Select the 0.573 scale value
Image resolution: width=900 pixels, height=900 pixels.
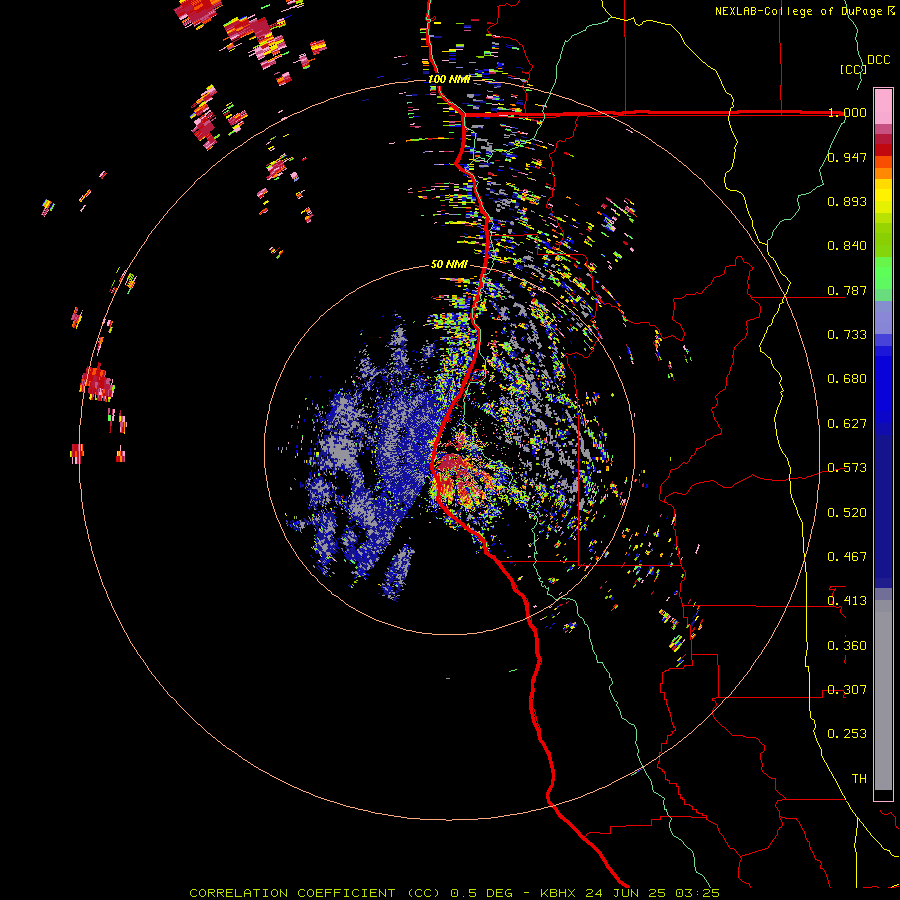click(x=847, y=468)
